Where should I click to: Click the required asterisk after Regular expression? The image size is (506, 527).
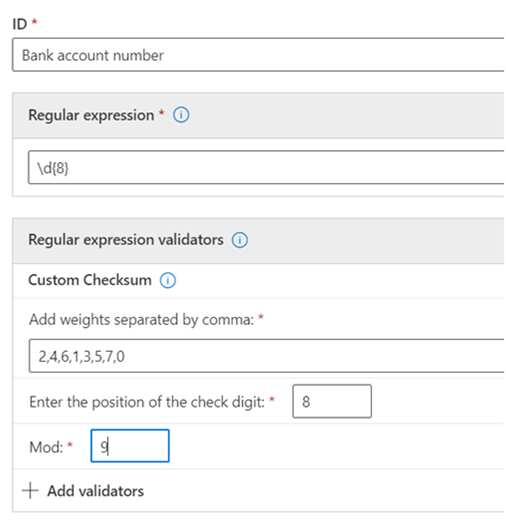[162, 112]
